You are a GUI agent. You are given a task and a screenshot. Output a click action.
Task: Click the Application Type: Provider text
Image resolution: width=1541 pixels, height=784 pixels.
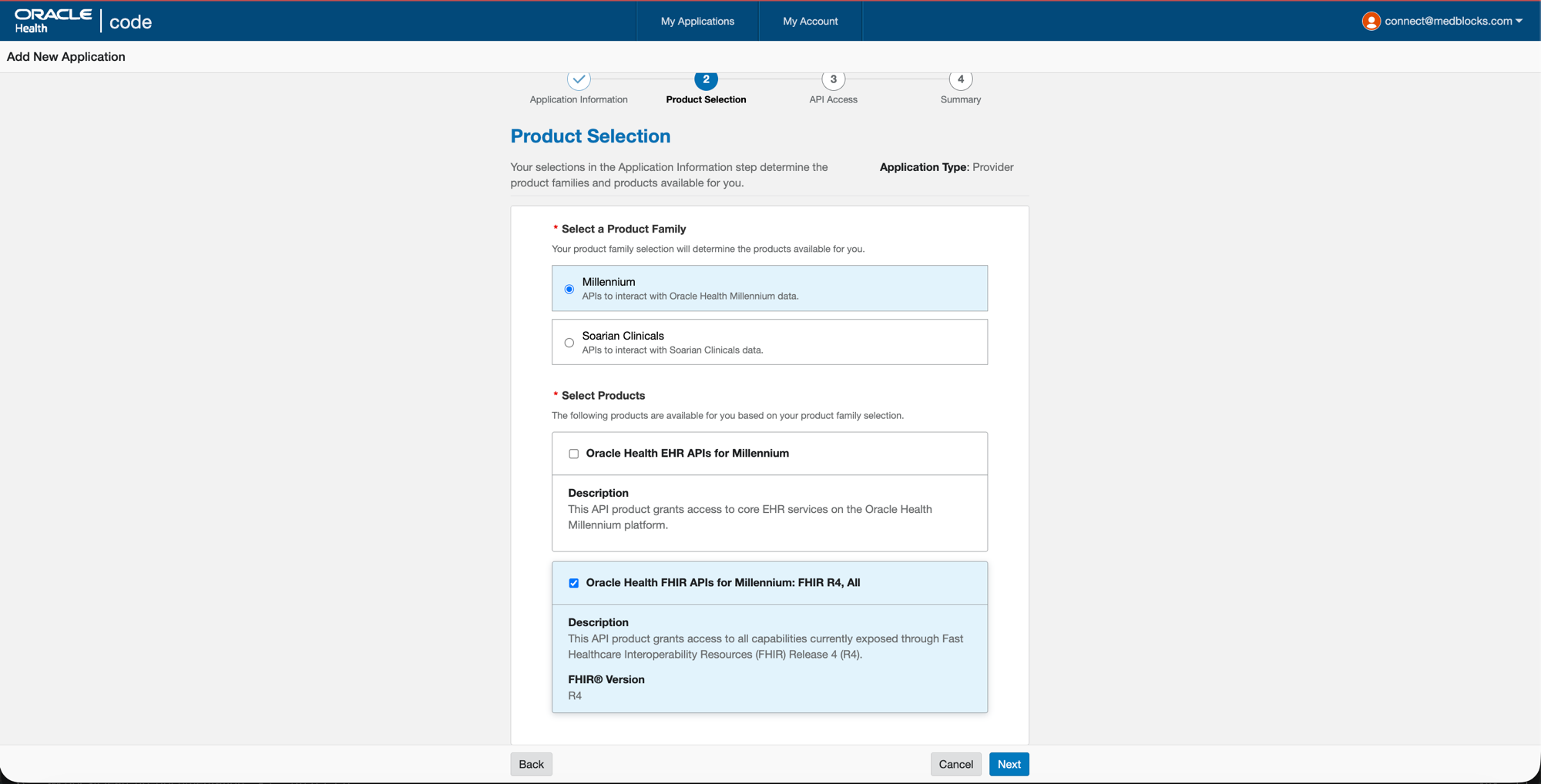pos(946,167)
